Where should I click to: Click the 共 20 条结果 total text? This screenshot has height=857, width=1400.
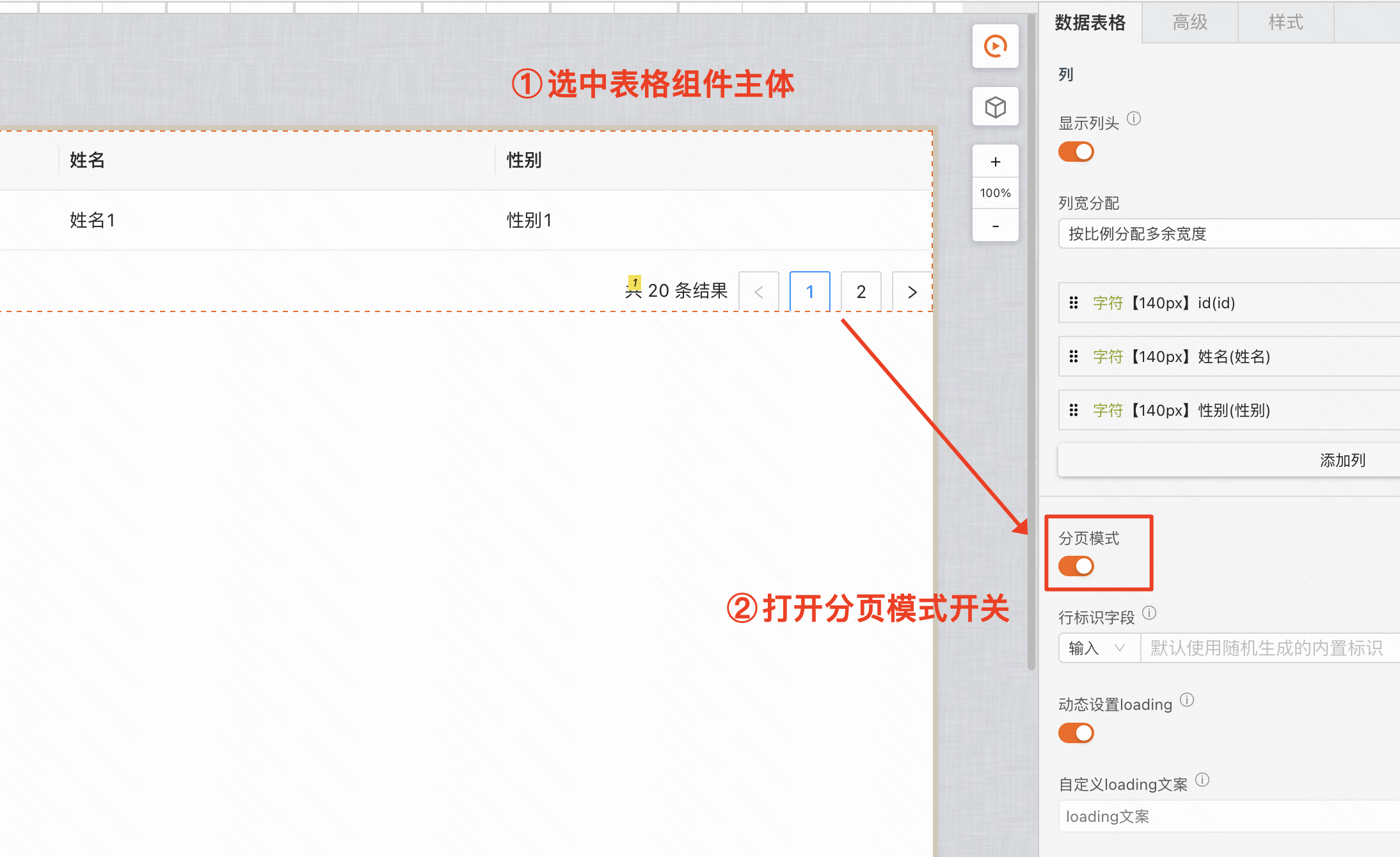[676, 291]
